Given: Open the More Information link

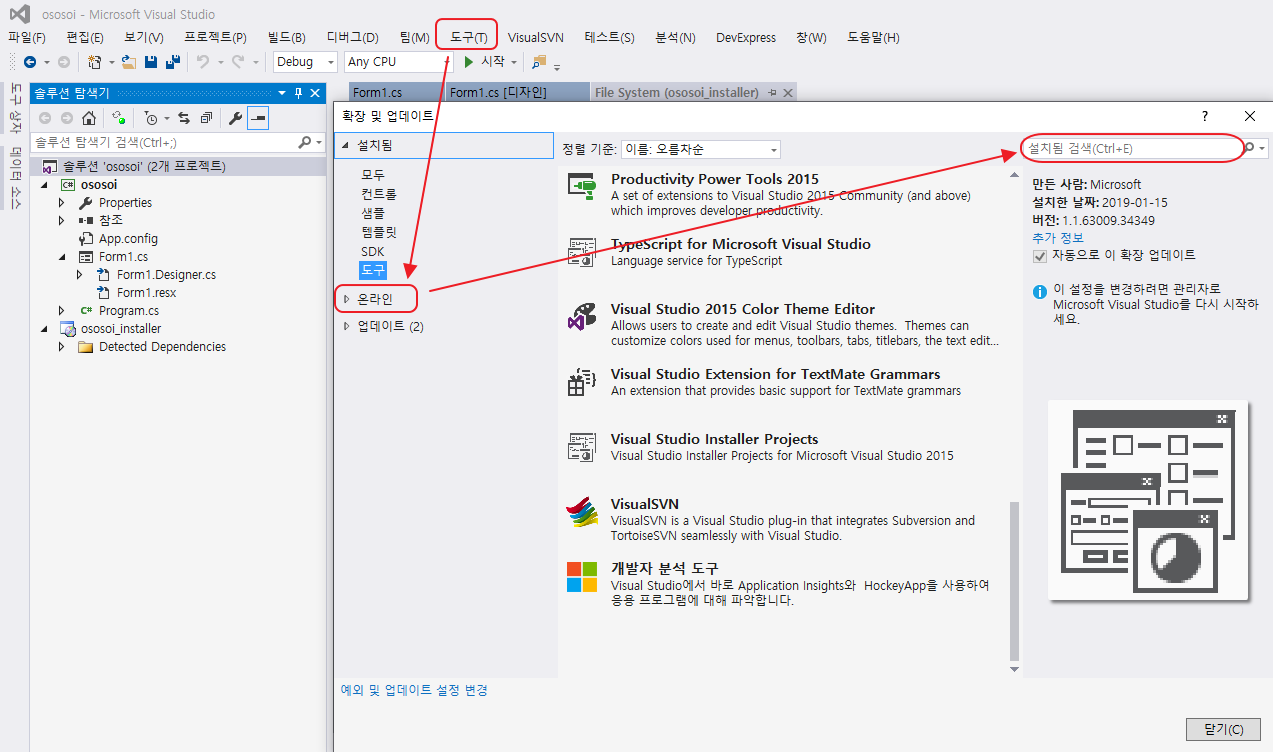Looking at the screenshot, I should (1058, 238).
